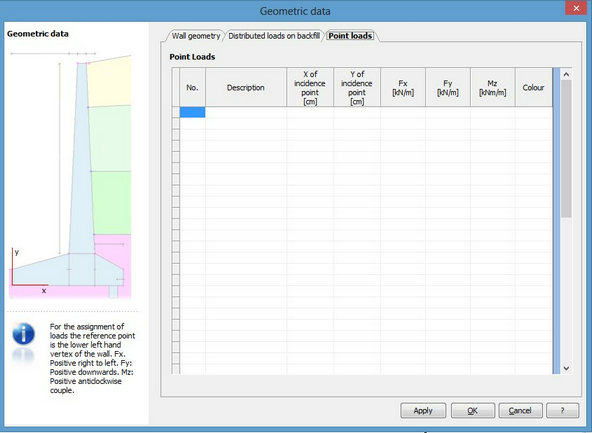This screenshot has height=433, width=592.
Task: Click the scroll up arrow of table
Action: (566, 74)
